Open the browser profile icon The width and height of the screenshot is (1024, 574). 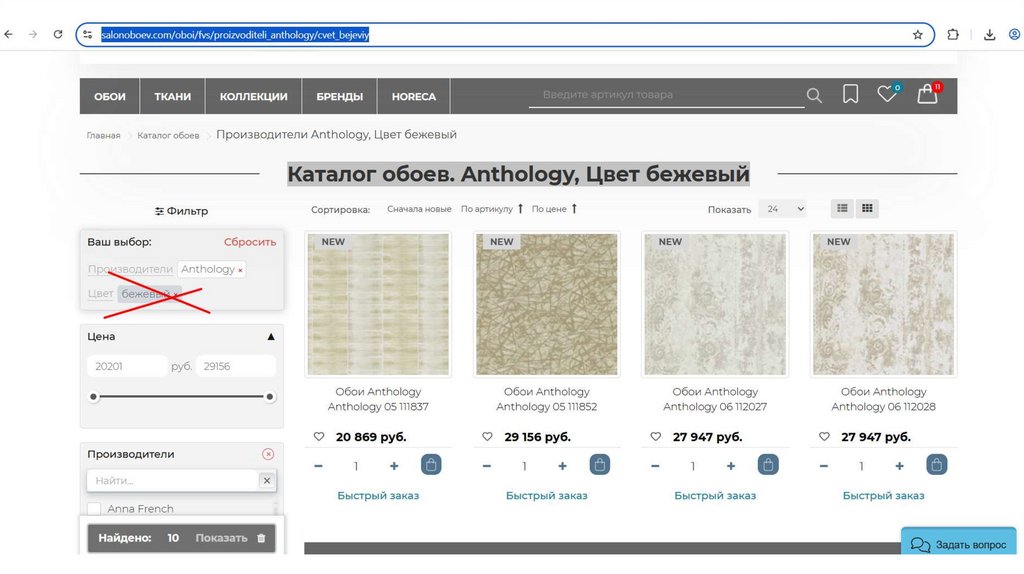[x=1014, y=35]
